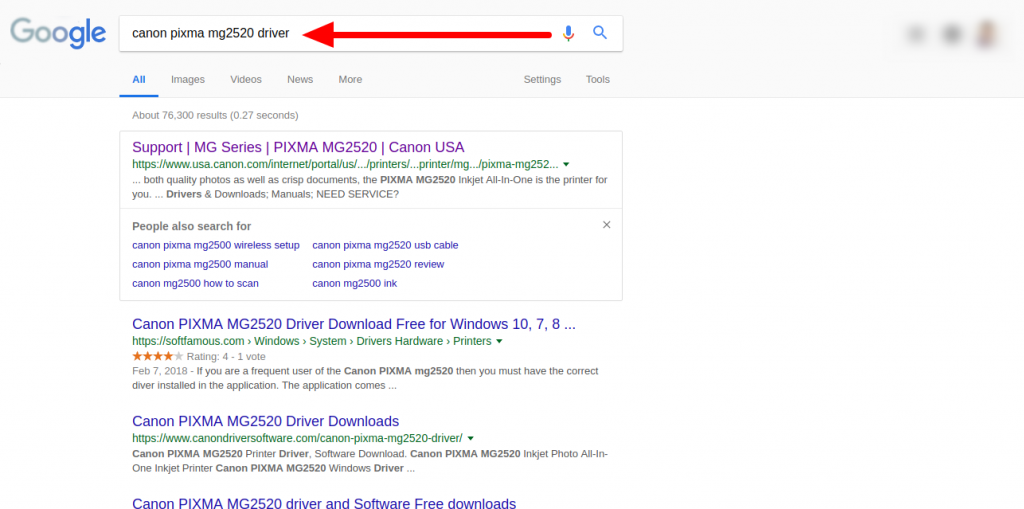Image resolution: width=1024 pixels, height=509 pixels.
Task: Search for canon pixma mg2500 wireless setup
Action: pyautogui.click(x=216, y=245)
